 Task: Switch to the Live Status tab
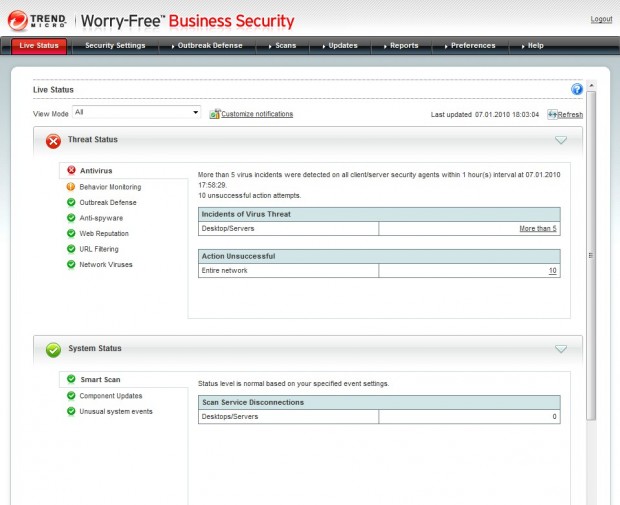click(39, 46)
